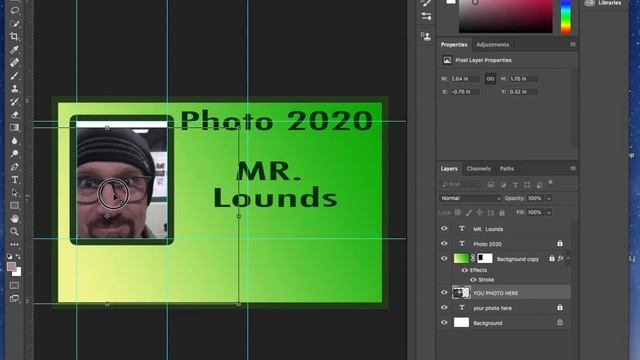640x360 pixels.
Task: Open the layer filter kind dropdown
Action: coord(460,184)
